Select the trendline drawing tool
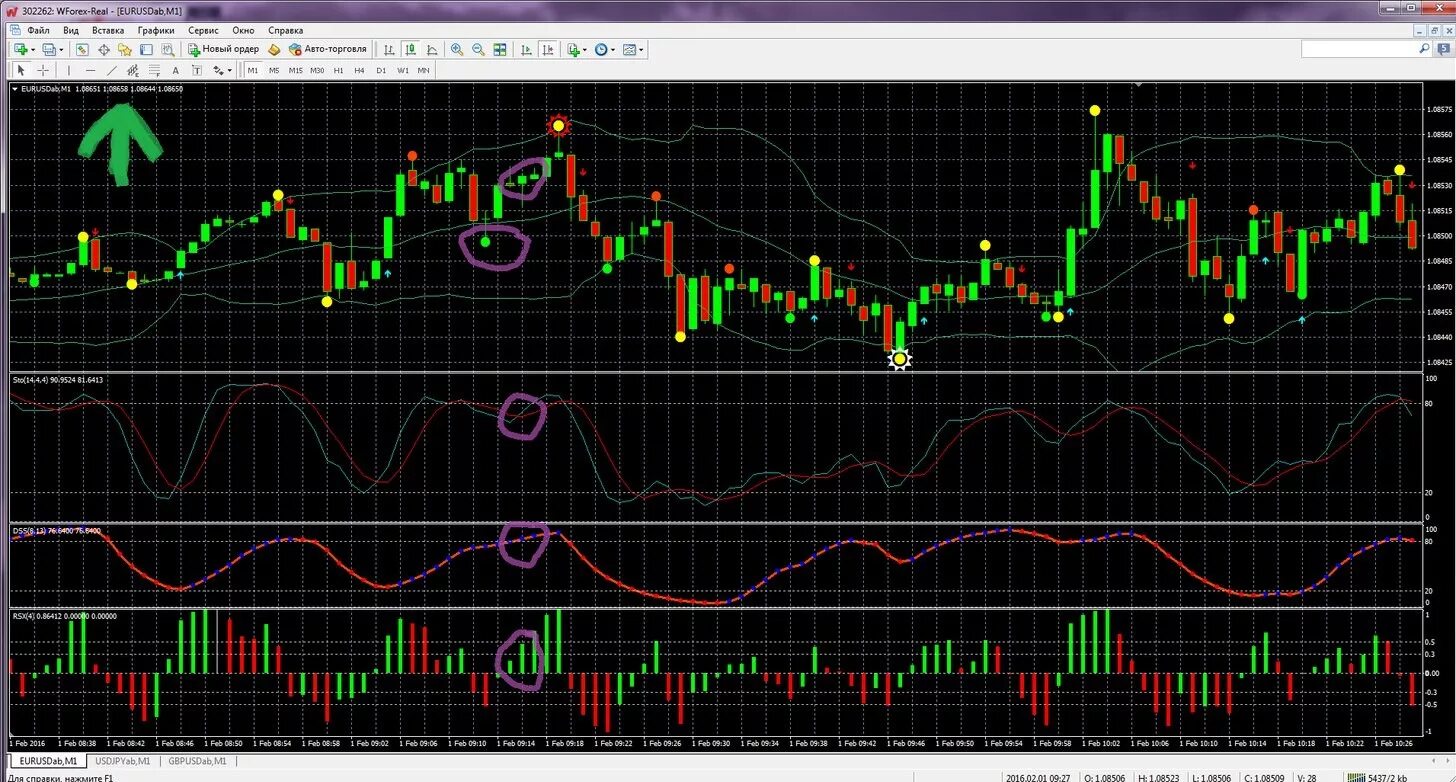1456x782 pixels. point(112,70)
